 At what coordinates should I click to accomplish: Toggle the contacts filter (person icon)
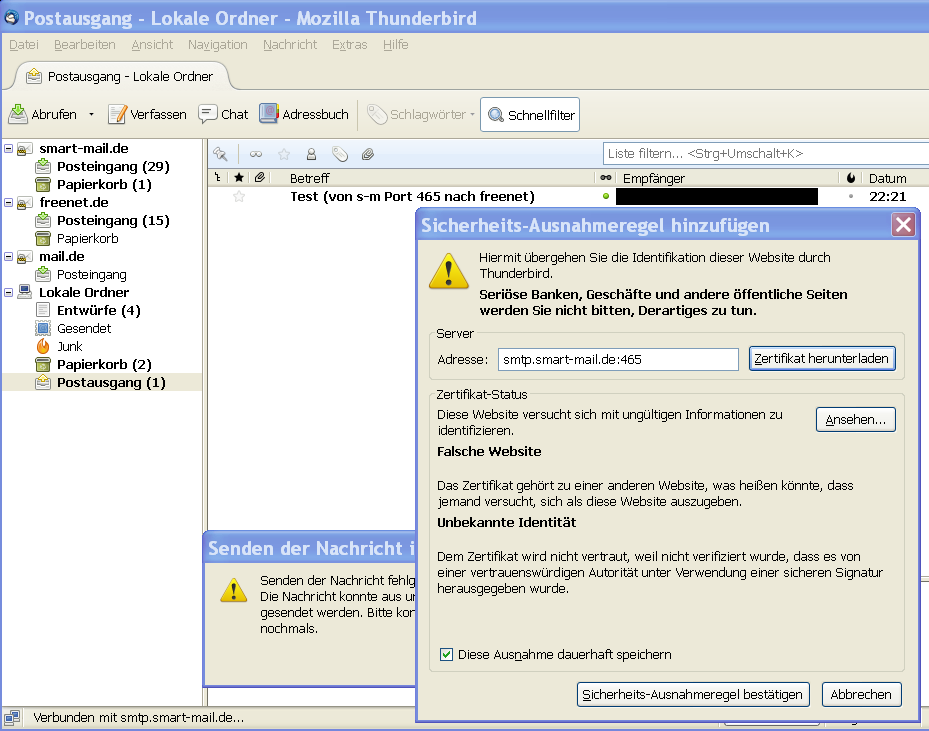[x=311, y=154]
